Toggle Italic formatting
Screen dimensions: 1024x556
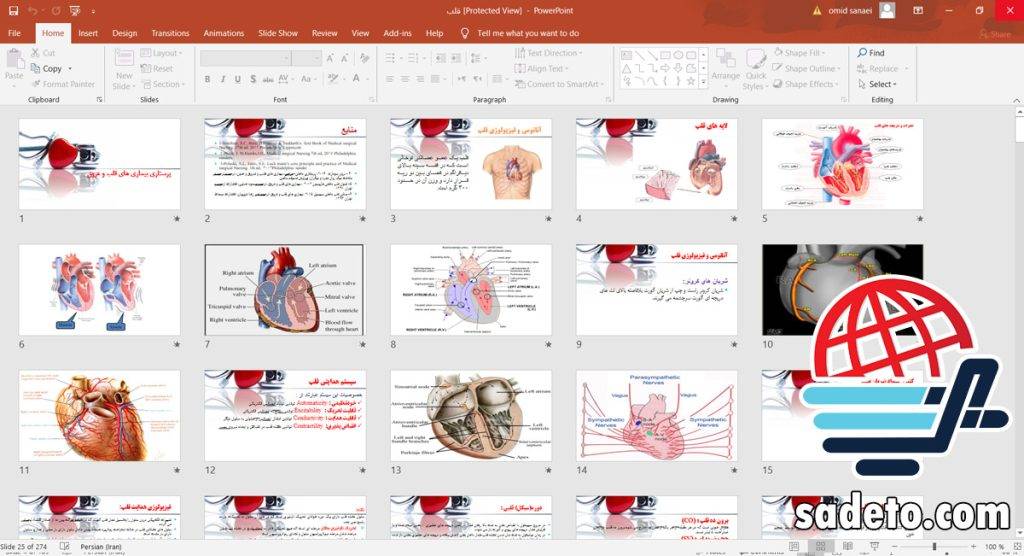[223, 79]
